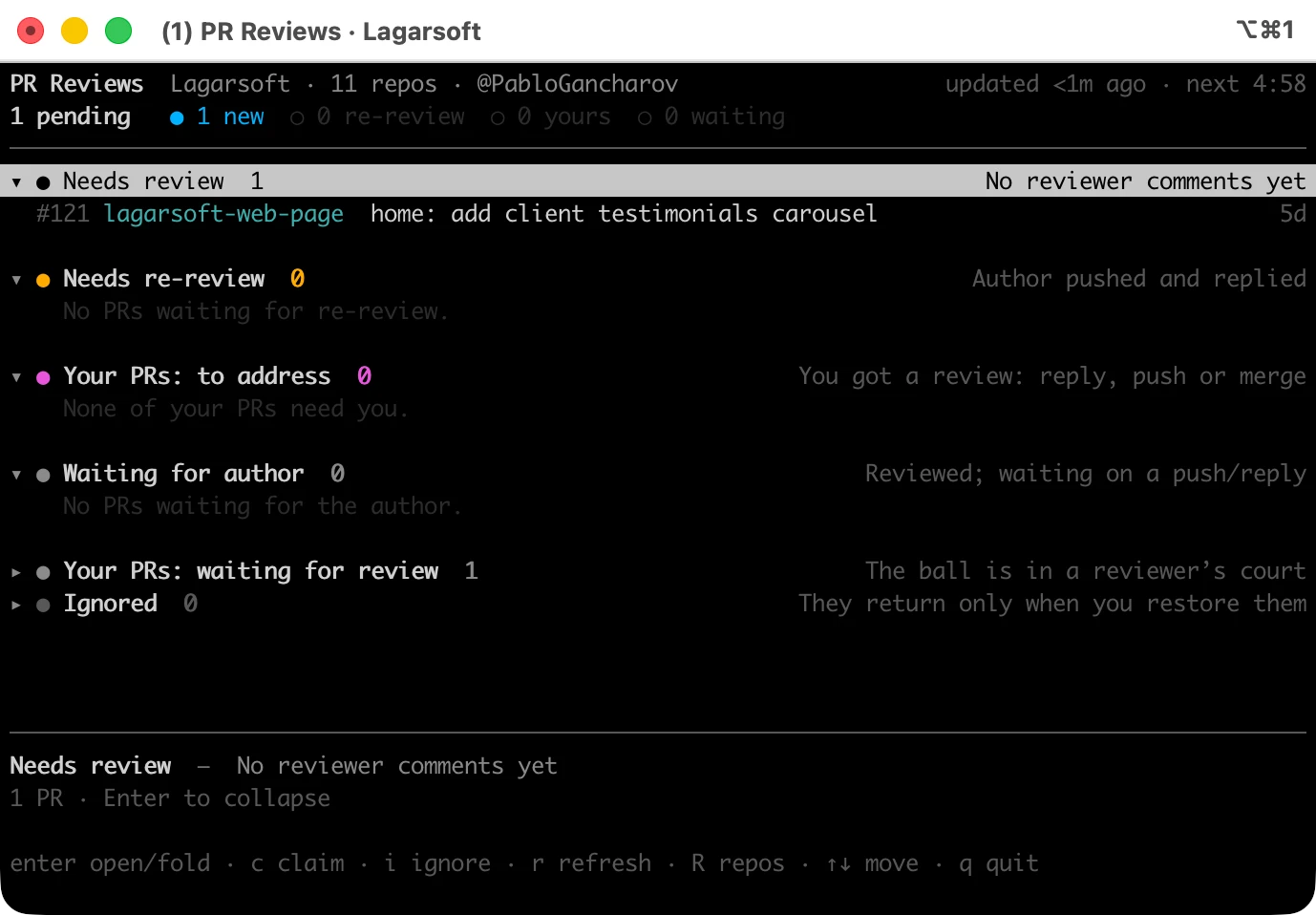This screenshot has height=915, width=1316.
Task: Click the hollow circle beside 0 re-review
Action: click(297, 117)
